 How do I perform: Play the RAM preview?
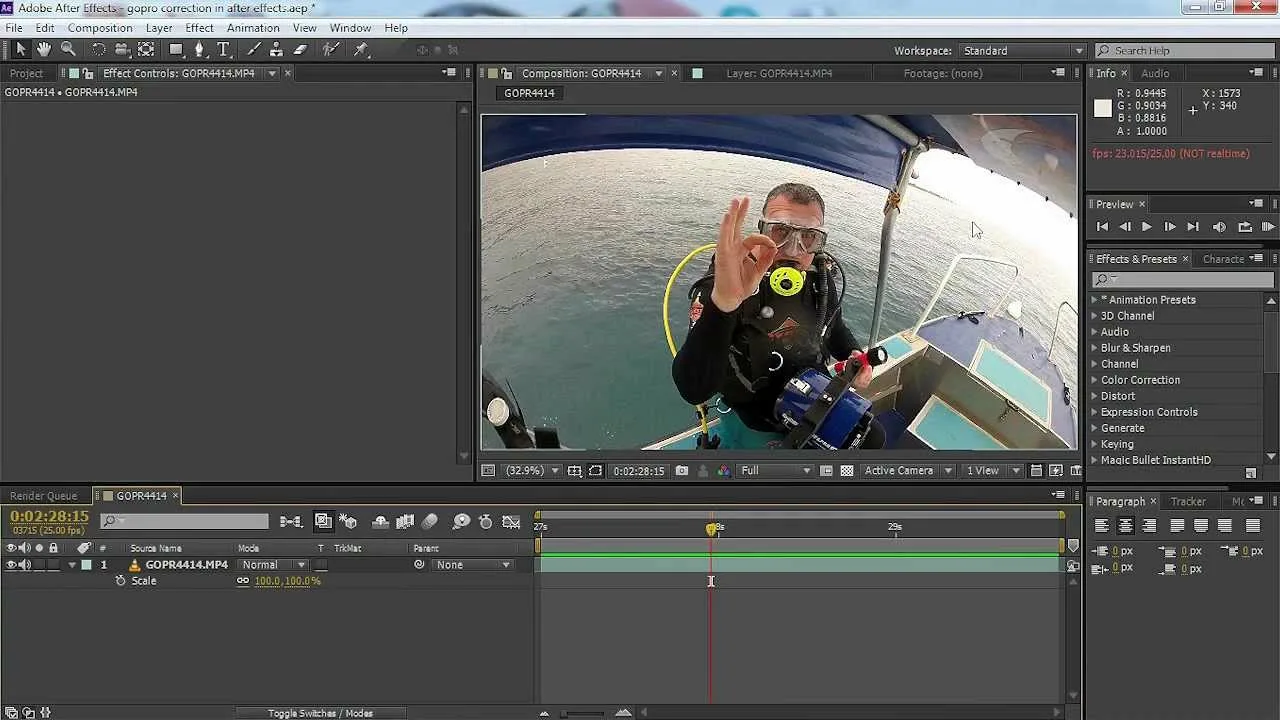click(x=1268, y=227)
